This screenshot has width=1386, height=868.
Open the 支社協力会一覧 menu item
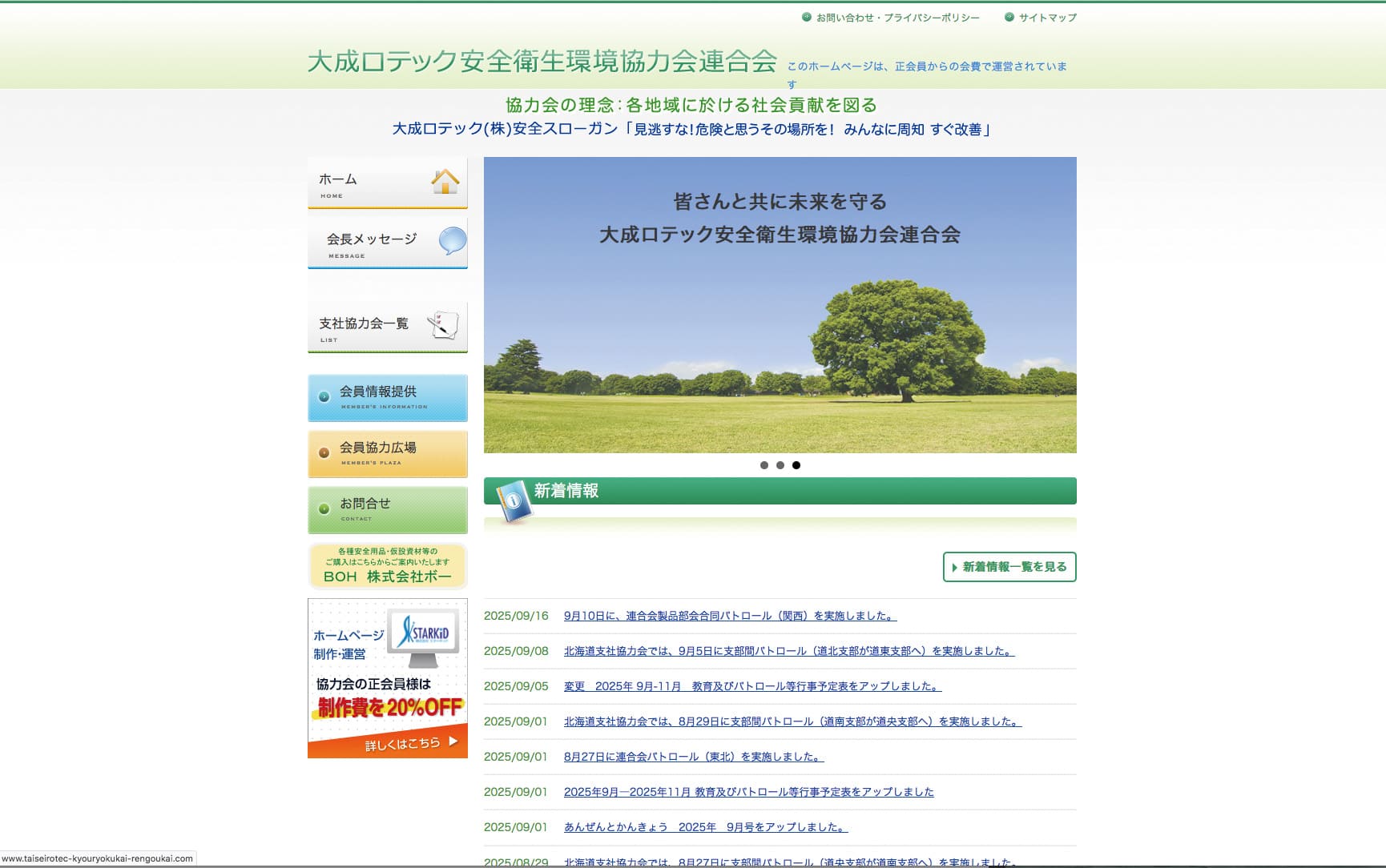pyautogui.click(x=388, y=328)
